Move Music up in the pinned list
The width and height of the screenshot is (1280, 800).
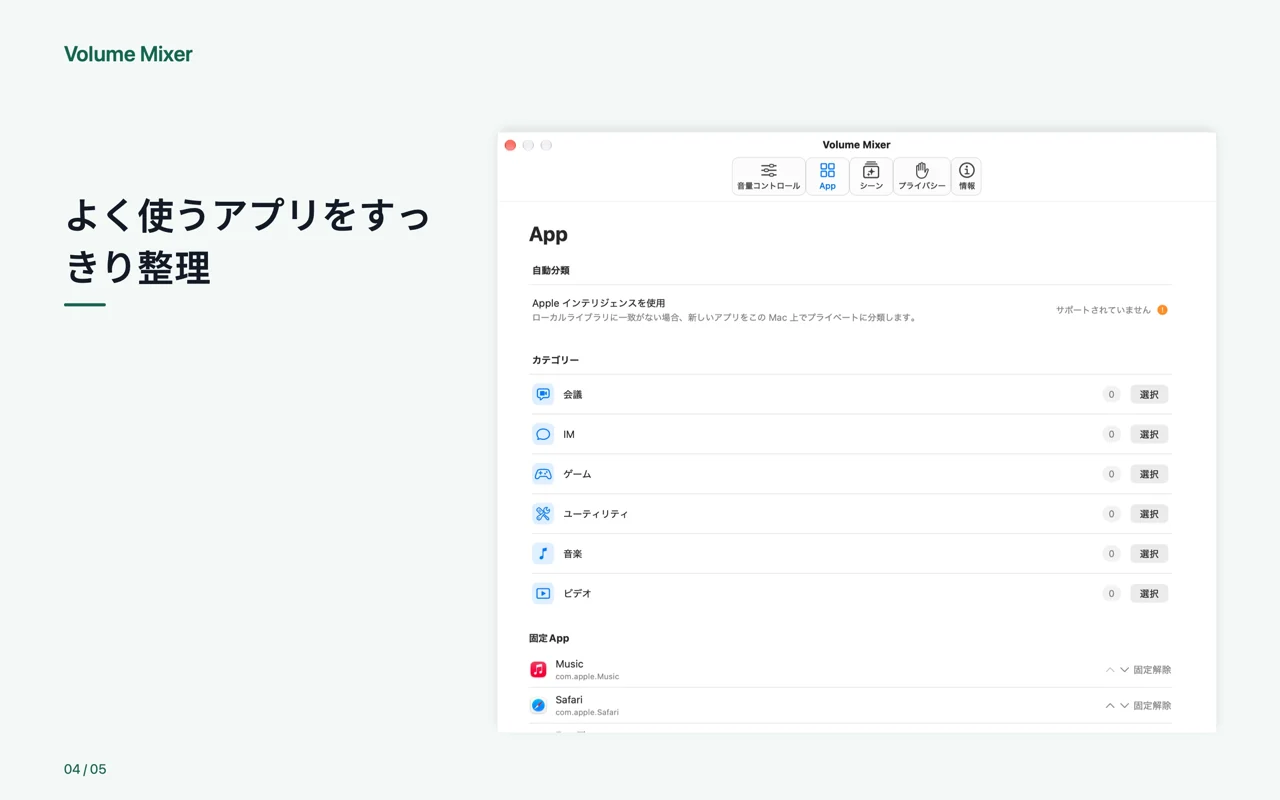click(1110, 670)
